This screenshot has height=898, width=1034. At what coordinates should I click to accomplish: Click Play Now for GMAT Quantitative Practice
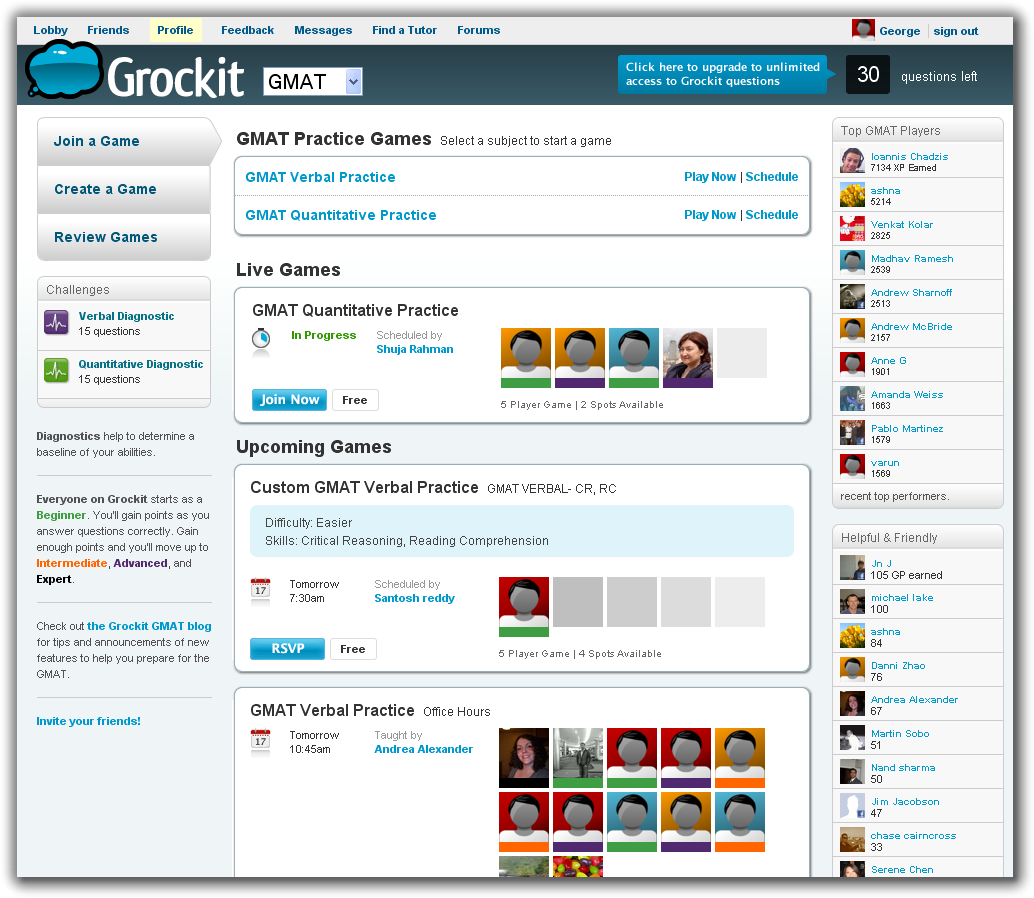point(710,215)
